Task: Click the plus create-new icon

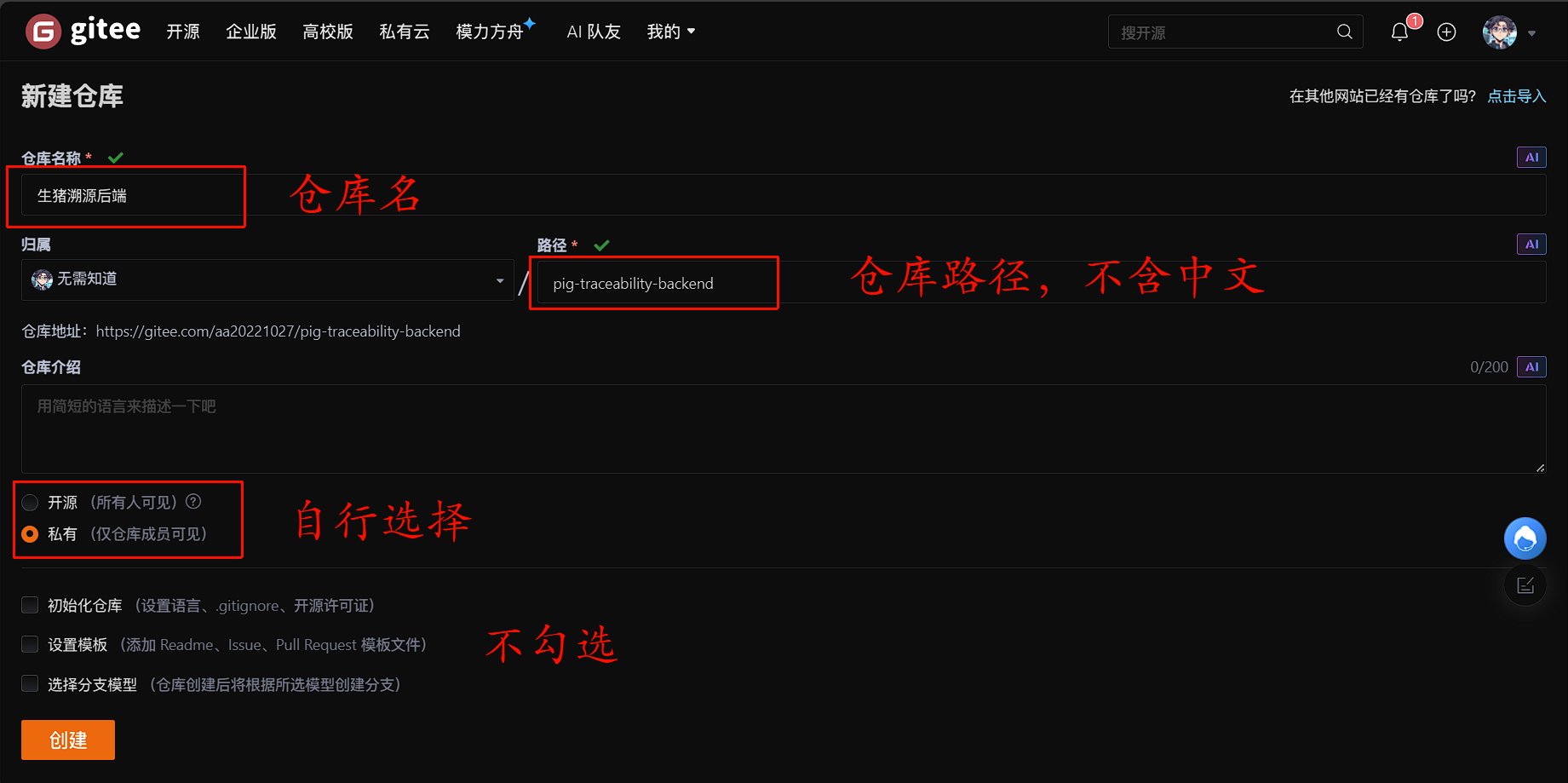Action: click(x=1446, y=32)
